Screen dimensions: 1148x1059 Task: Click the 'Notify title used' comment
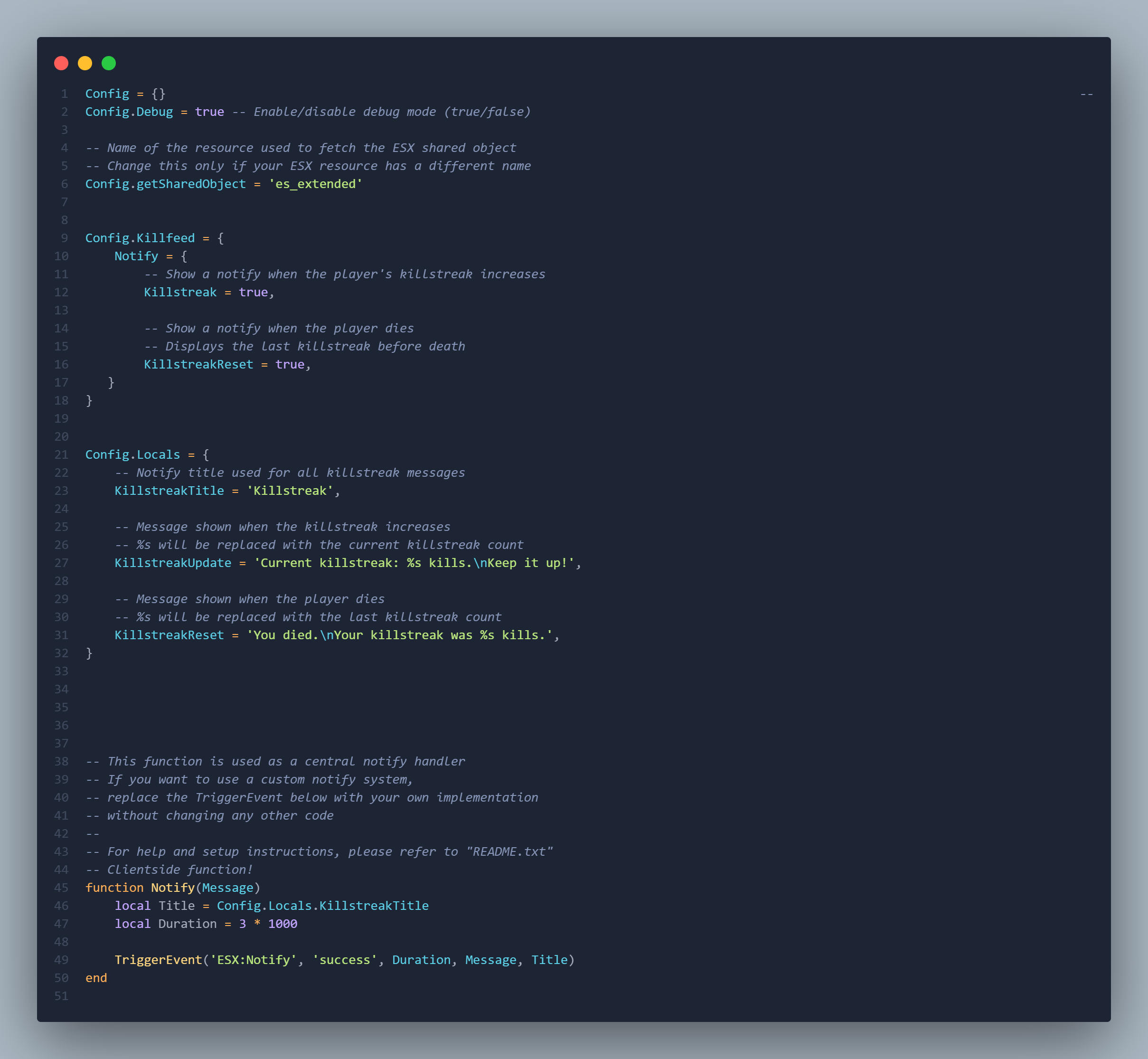coord(290,473)
